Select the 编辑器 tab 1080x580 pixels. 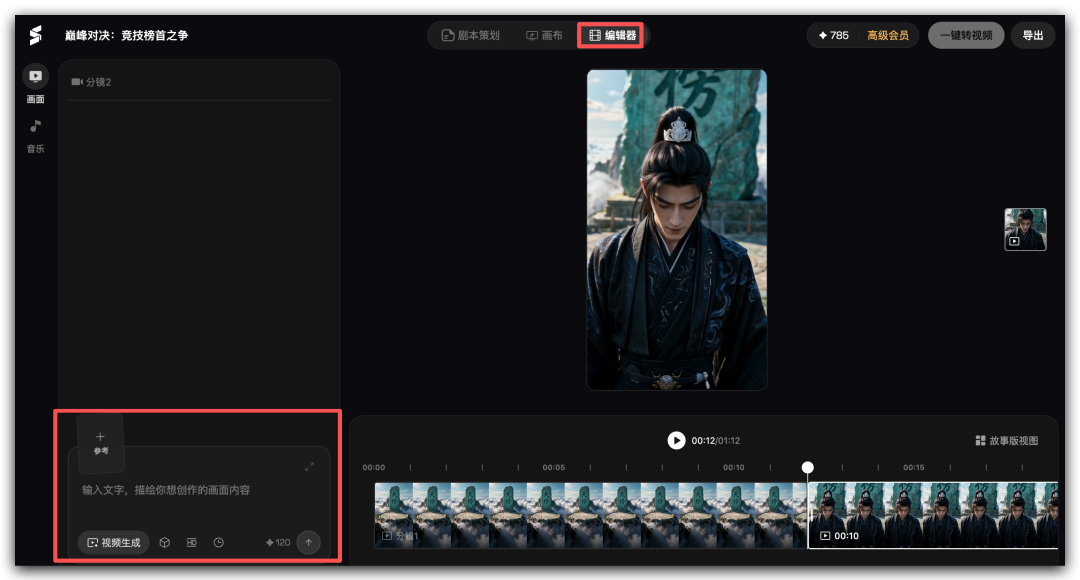pyautogui.click(x=612, y=35)
